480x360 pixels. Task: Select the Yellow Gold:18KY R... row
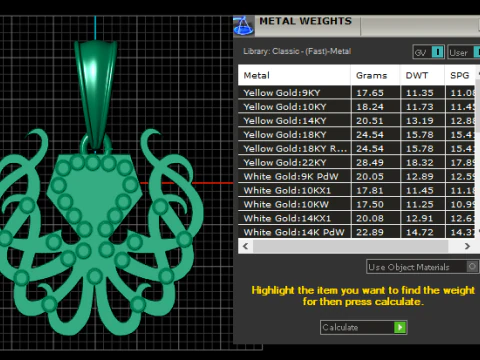357,149
